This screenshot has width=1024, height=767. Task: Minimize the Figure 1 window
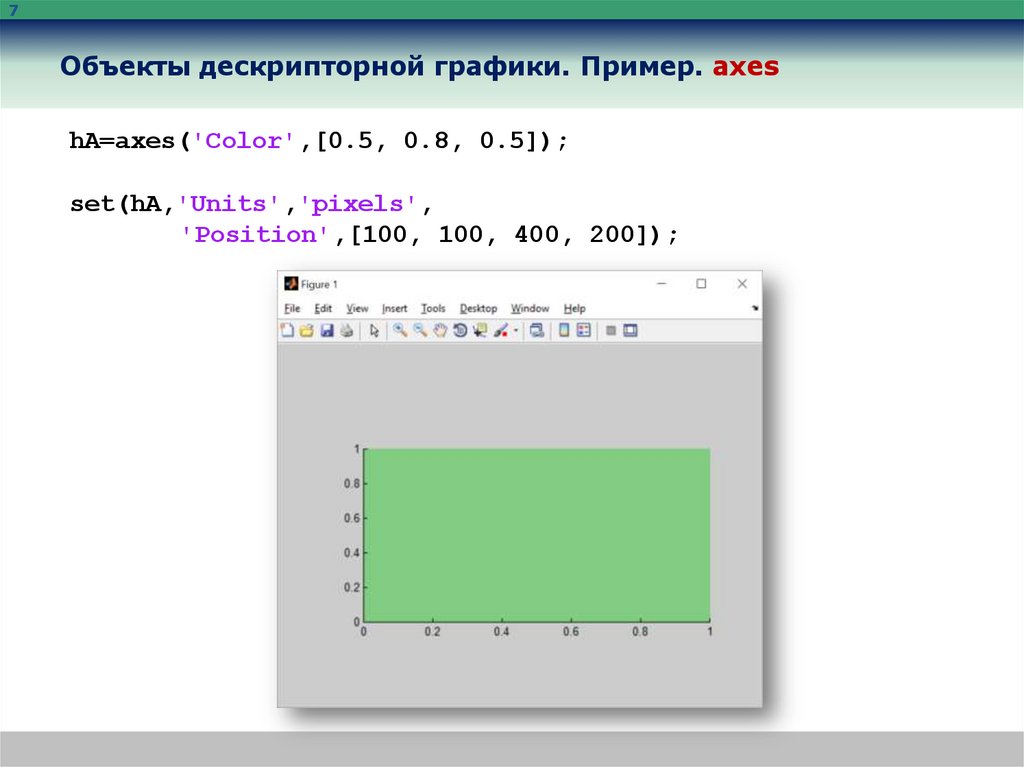click(x=662, y=284)
